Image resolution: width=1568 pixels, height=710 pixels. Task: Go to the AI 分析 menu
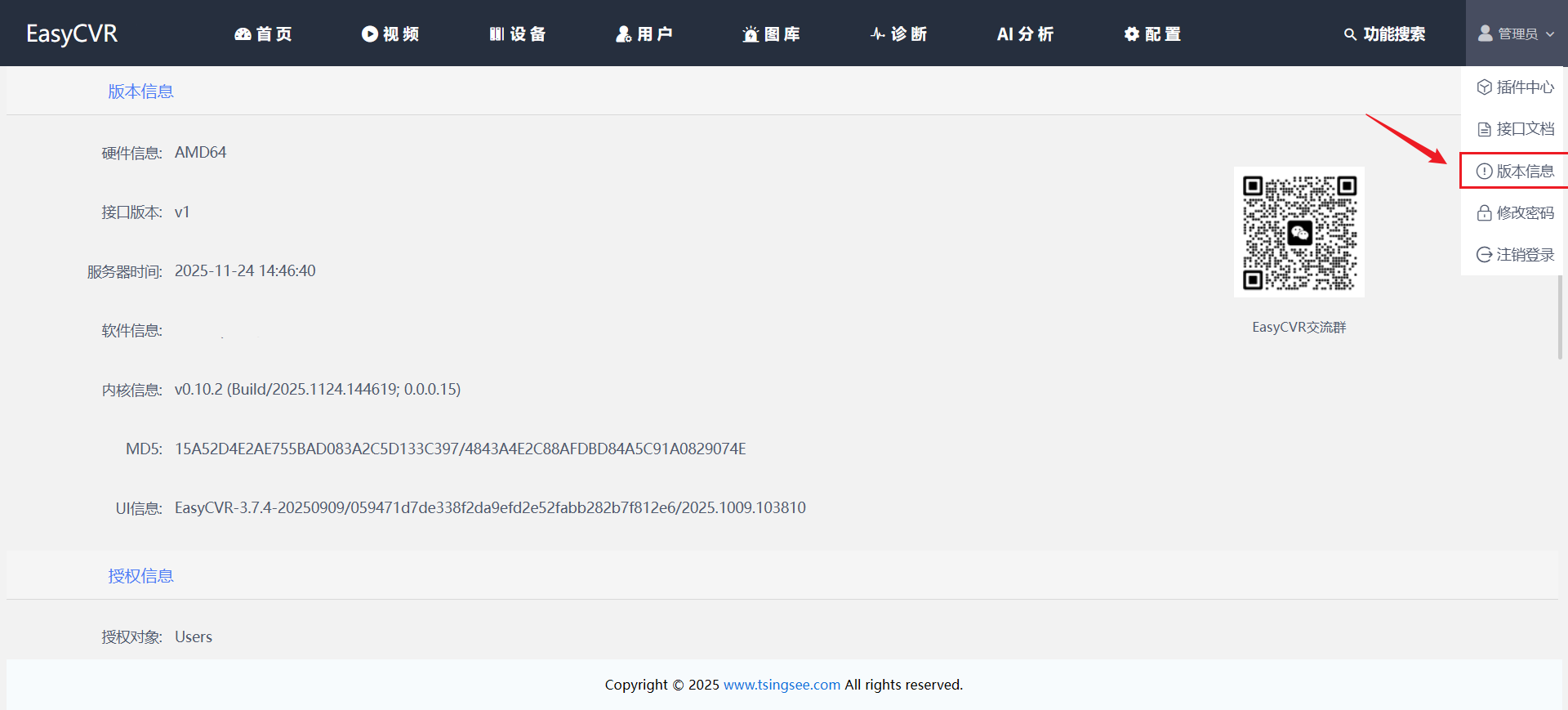click(x=1025, y=33)
